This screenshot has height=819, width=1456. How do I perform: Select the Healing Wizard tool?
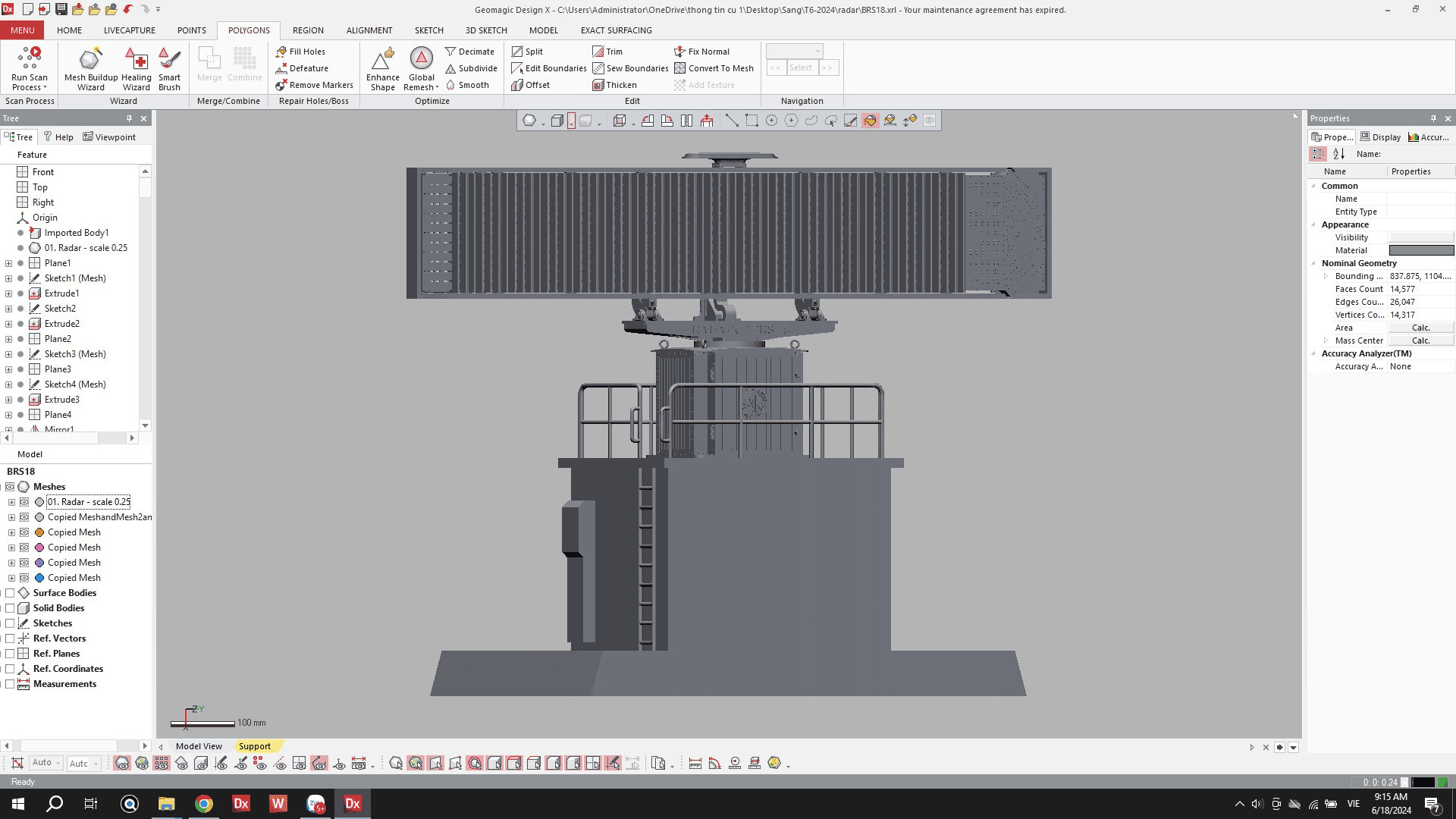136,67
